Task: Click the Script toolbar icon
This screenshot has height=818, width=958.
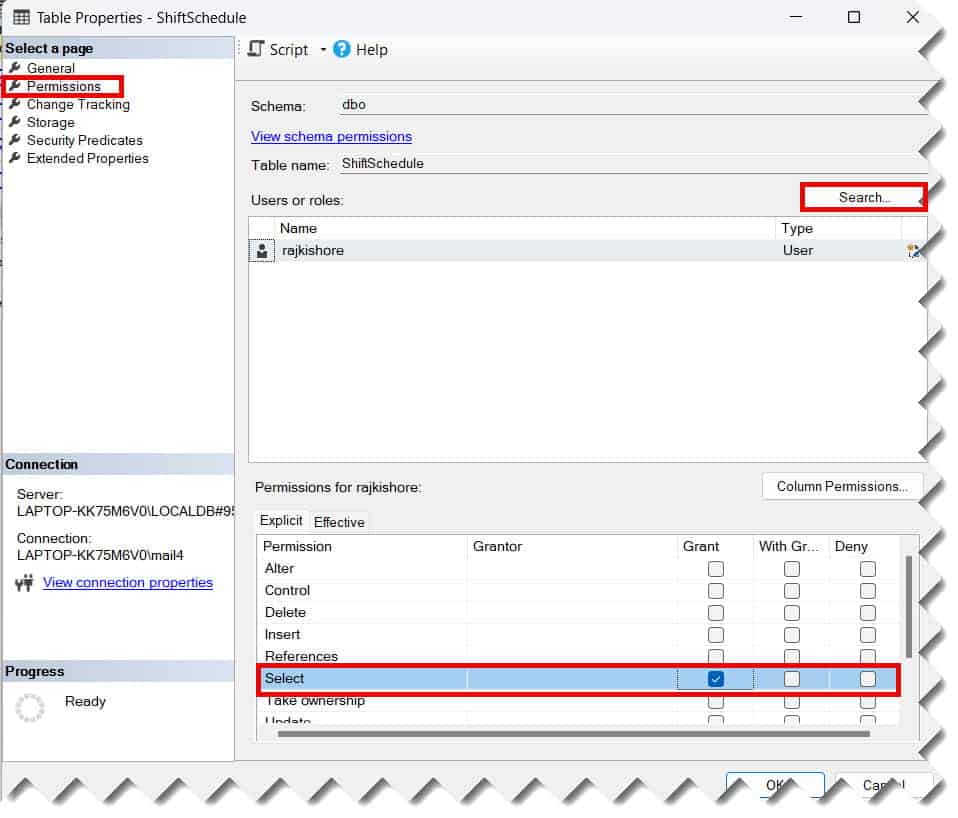Action: [x=256, y=49]
